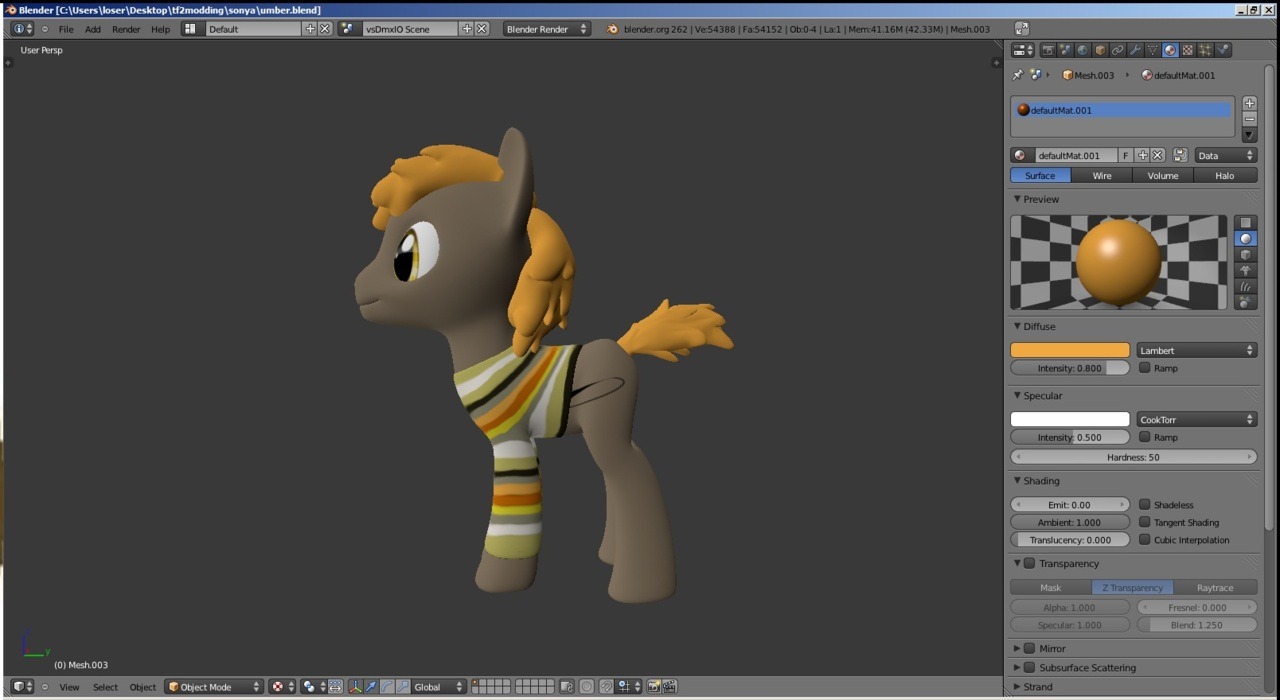The image size is (1280, 700).
Task: Set preview to sphere shape
Action: point(1245,239)
